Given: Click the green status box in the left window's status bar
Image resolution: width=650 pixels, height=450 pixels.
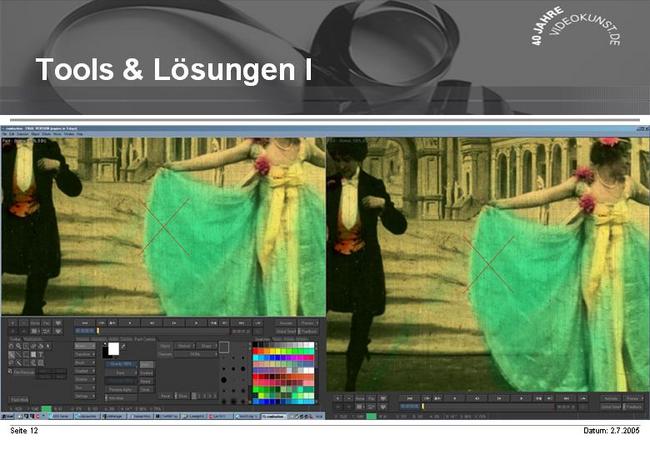Looking at the screenshot, I should (46, 409).
